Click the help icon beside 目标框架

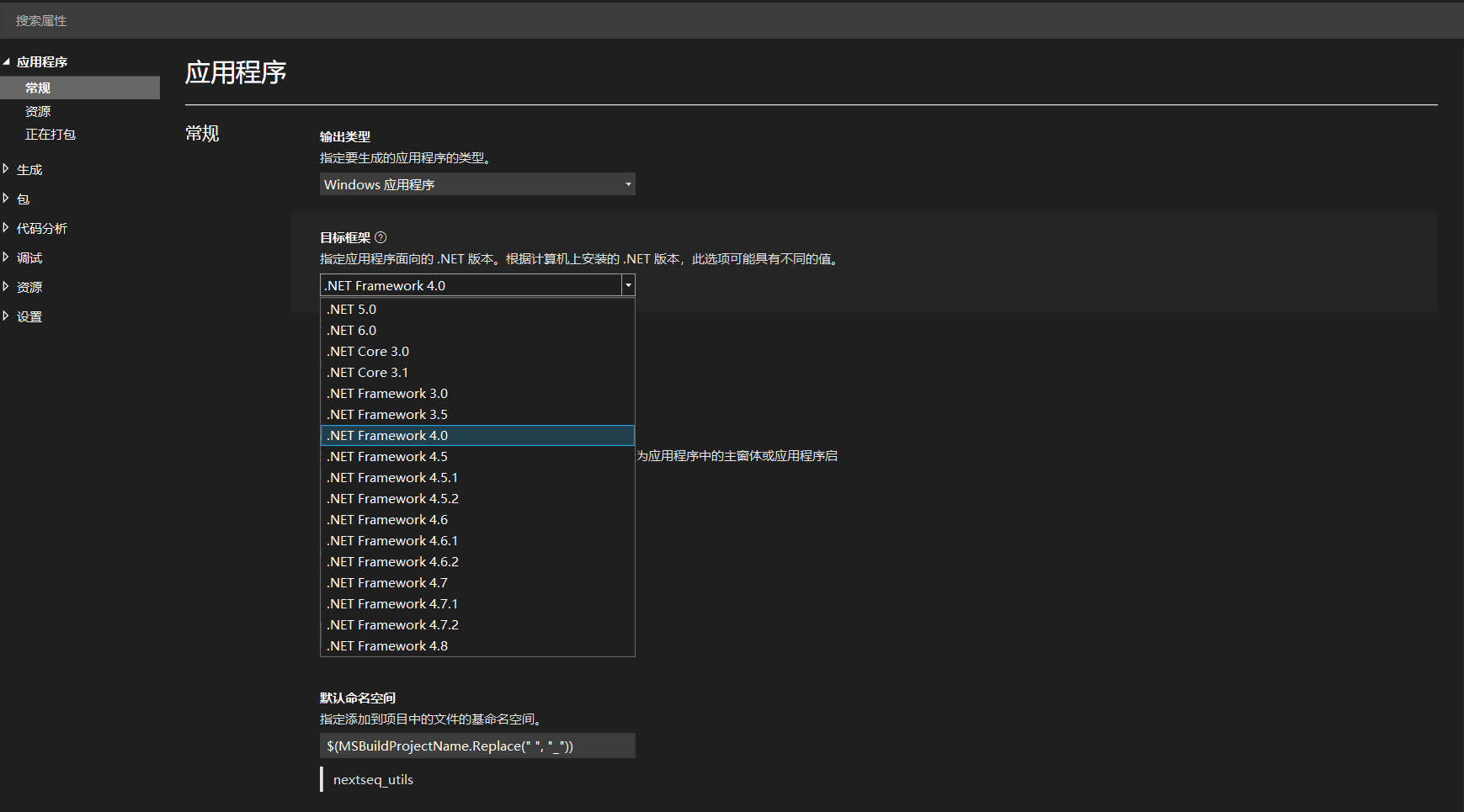381,237
